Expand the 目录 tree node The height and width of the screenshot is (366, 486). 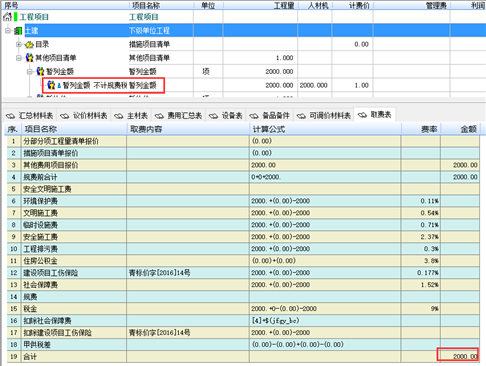[x=19, y=44]
